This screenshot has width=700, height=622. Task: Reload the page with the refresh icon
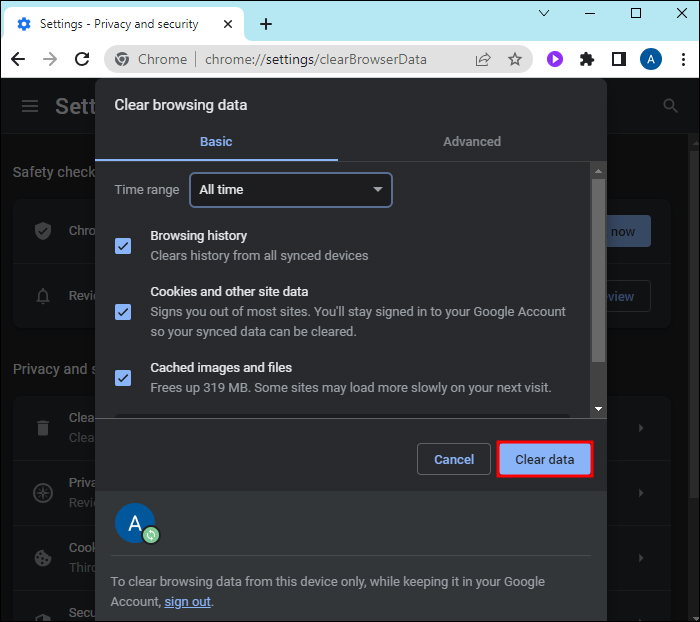point(83,59)
